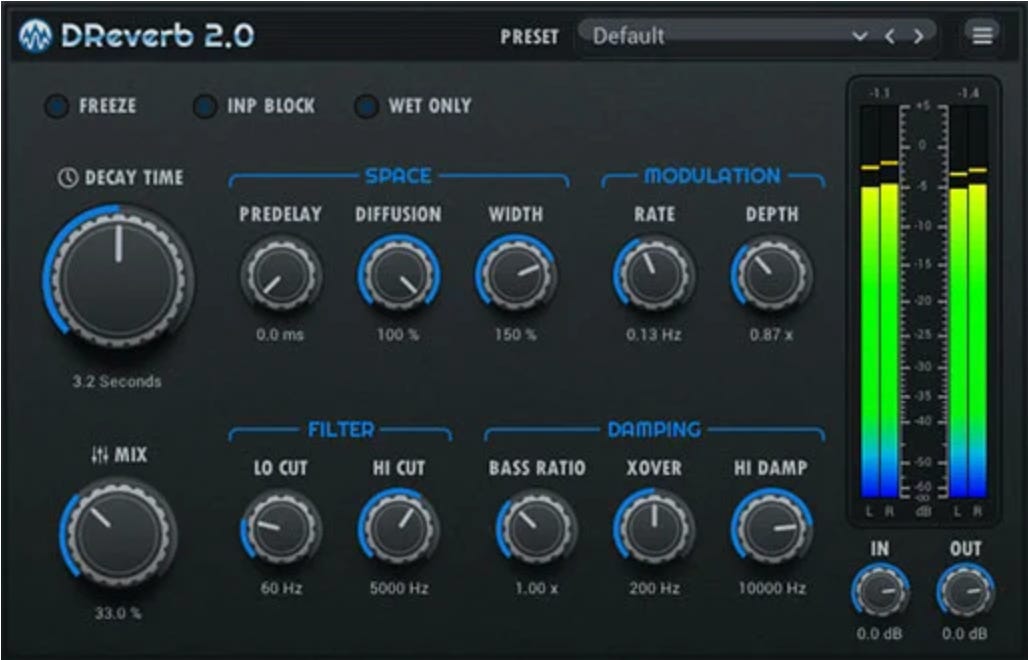The image size is (1028, 660).
Task: Go to the previous preset arrow
Action: click(x=890, y=36)
